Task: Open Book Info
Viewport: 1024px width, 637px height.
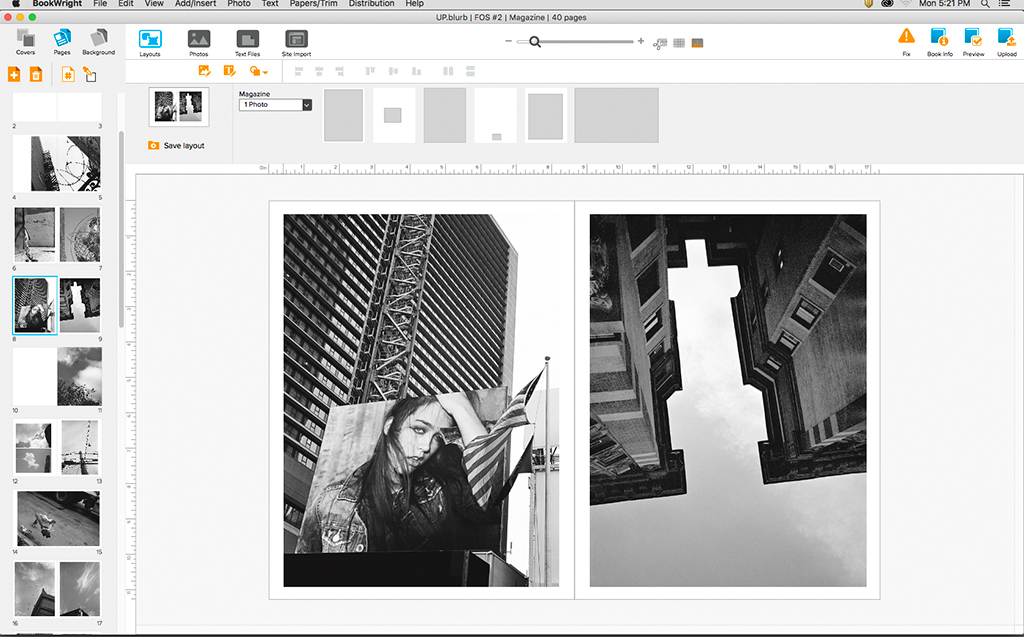Action: click(x=940, y=38)
